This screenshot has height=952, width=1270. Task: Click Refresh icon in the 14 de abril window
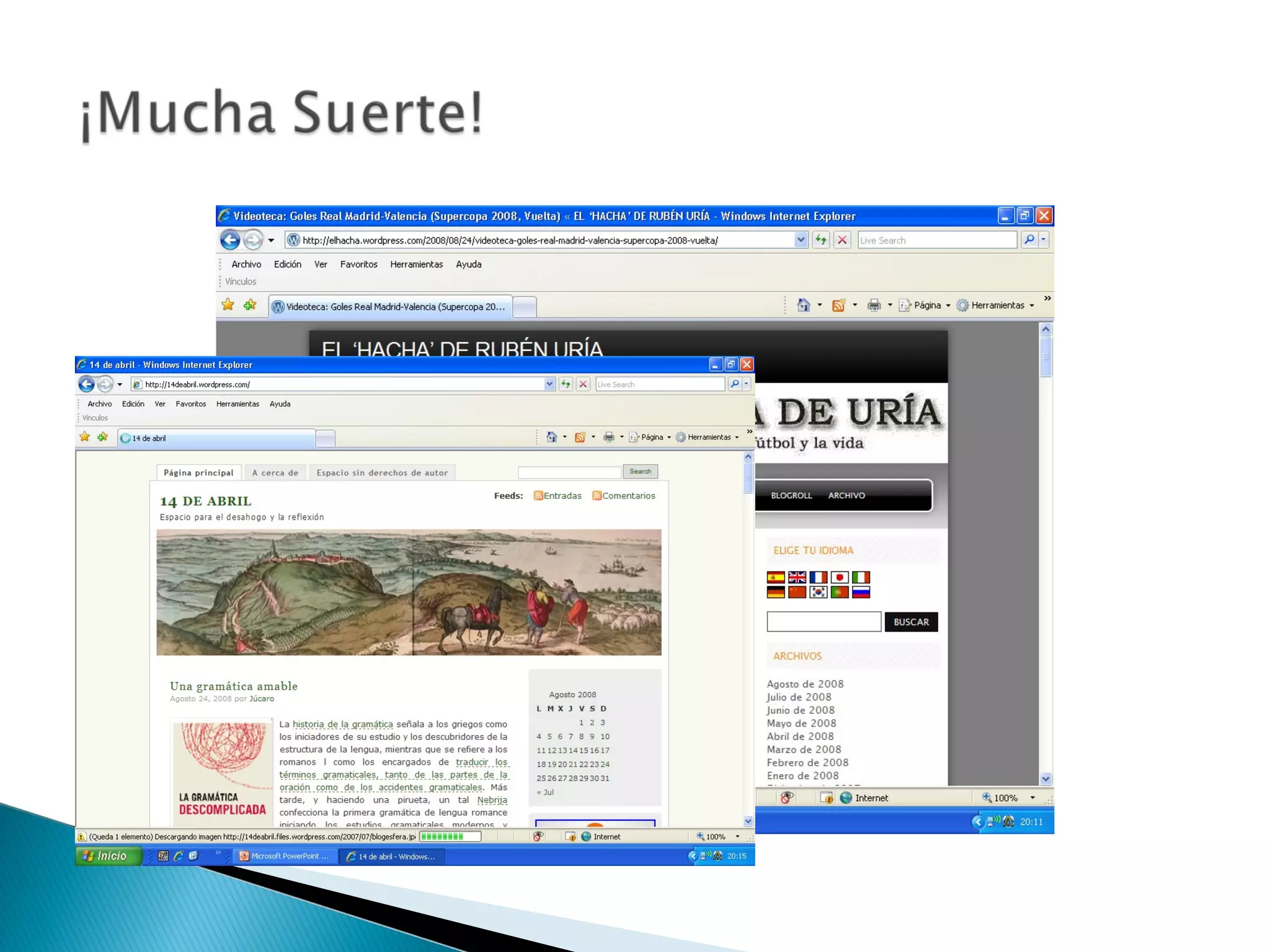(x=566, y=384)
